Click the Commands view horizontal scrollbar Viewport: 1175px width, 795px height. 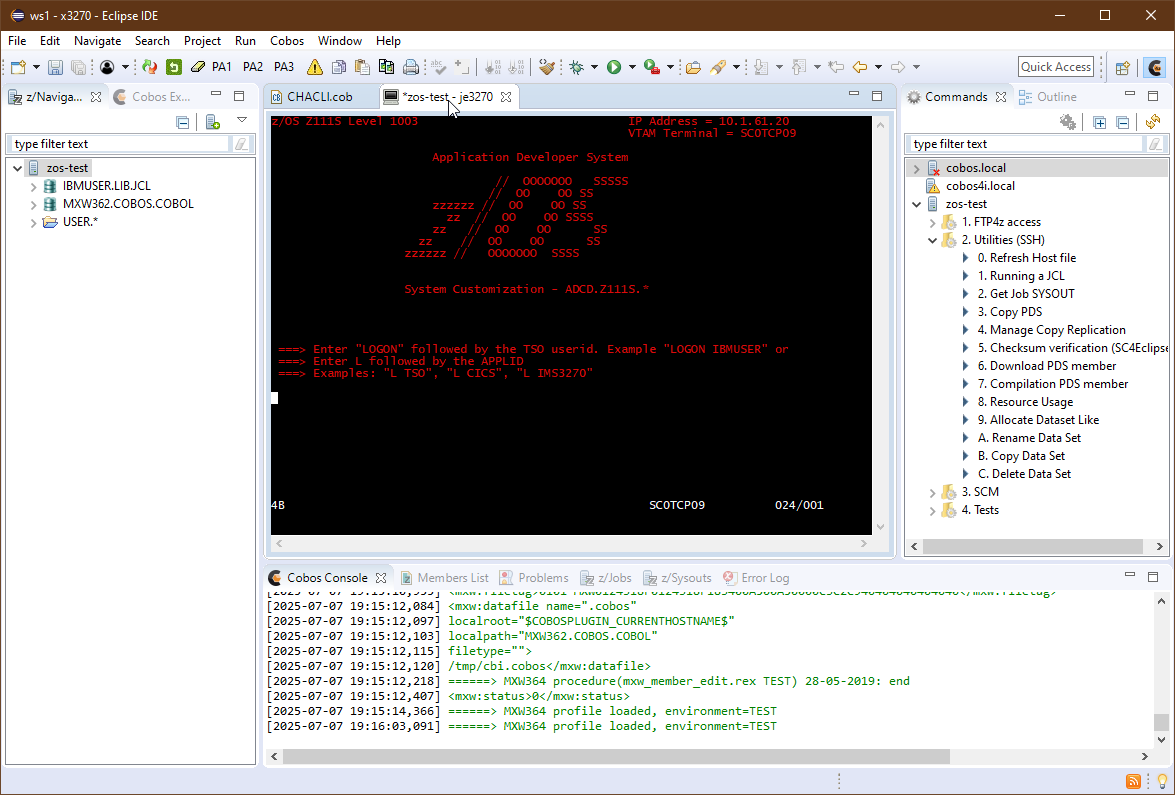tap(1032, 546)
